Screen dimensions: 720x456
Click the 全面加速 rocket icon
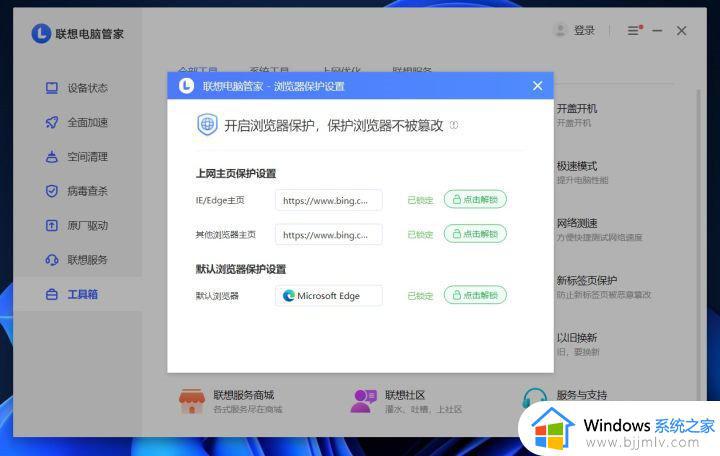pyautogui.click(x=52, y=122)
